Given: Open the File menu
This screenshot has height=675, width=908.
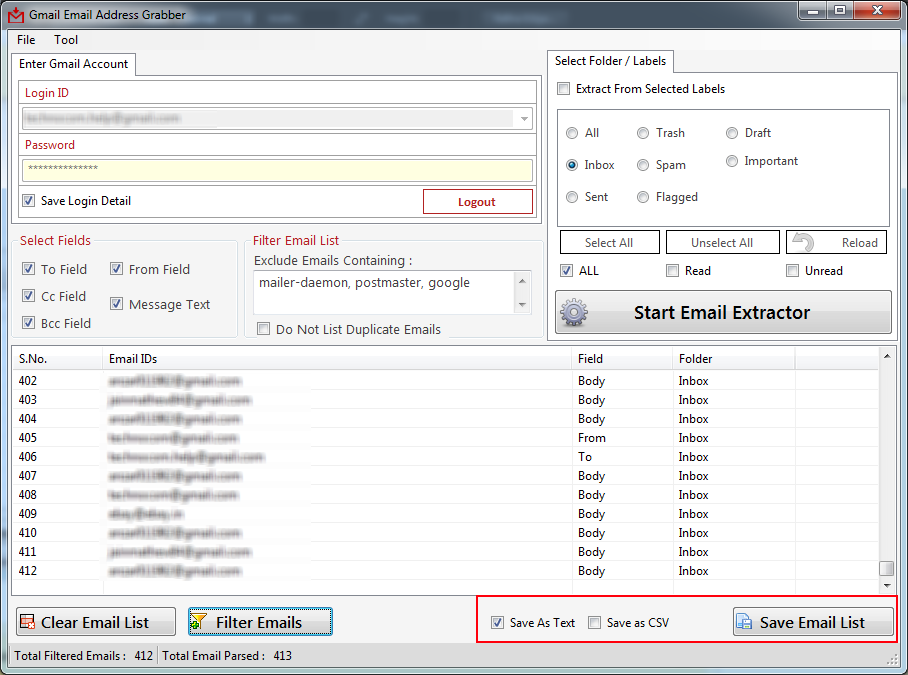Looking at the screenshot, I should point(26,40).
